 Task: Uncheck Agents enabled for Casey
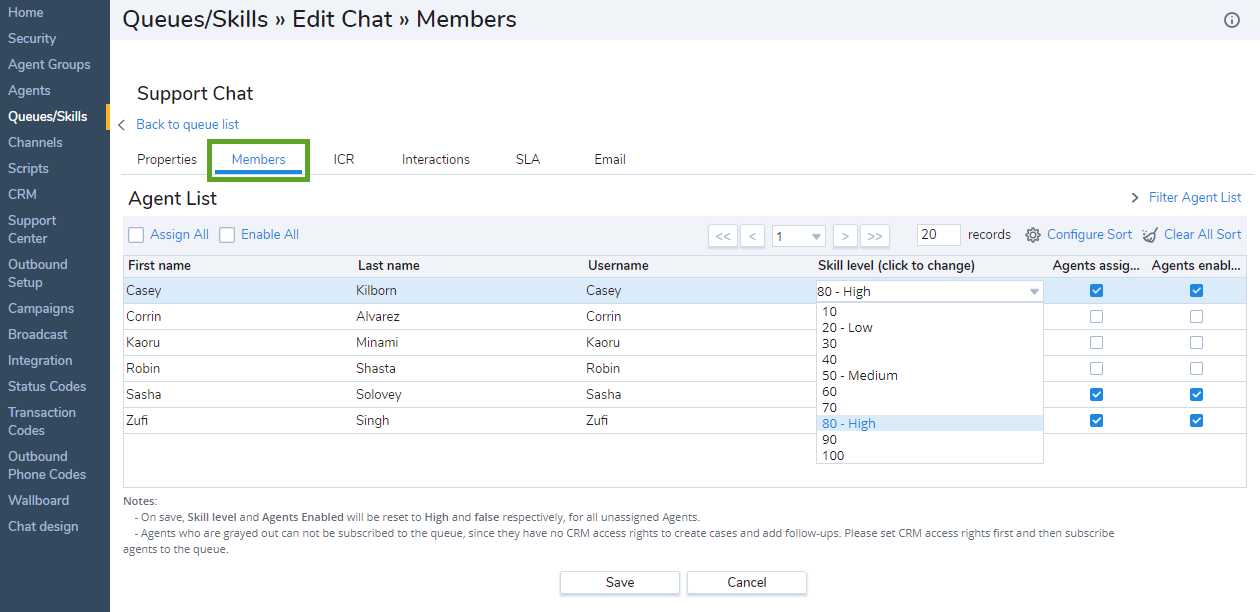[1196, 291]
